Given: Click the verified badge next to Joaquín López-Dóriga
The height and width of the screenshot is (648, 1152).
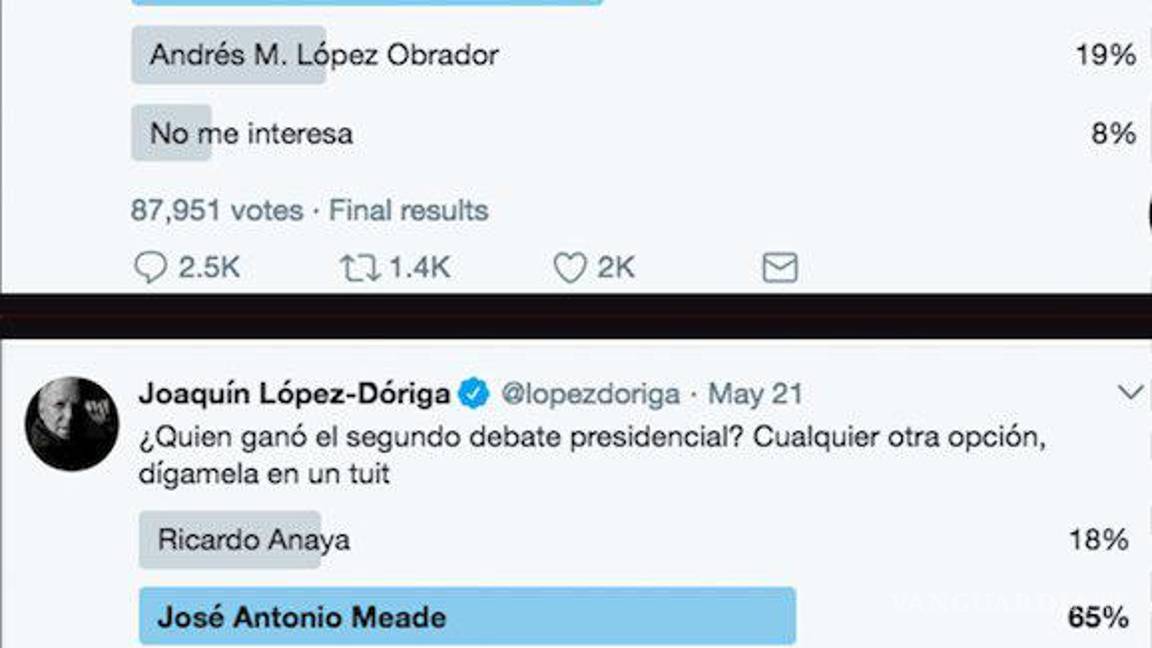Looking at the screenshot, I should tap(472, 393).
